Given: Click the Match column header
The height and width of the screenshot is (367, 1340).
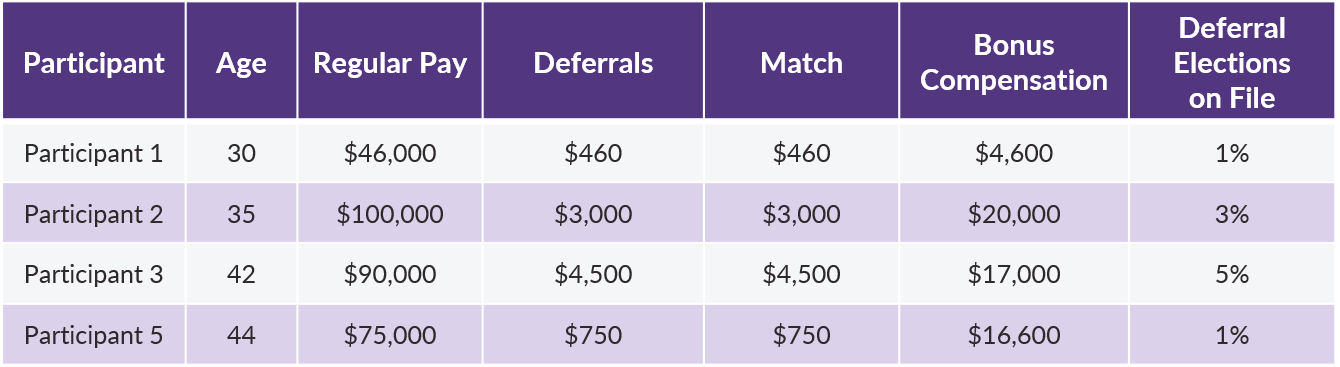Looking at the screenshot, I should pos(801,63).
